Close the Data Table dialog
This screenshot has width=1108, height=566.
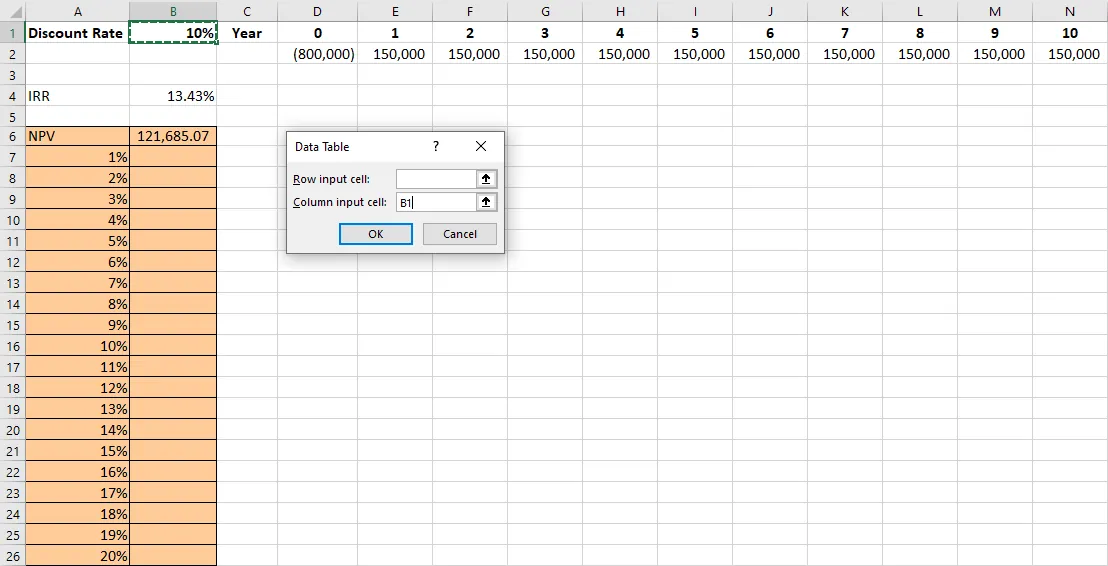[x=481, y=146]
